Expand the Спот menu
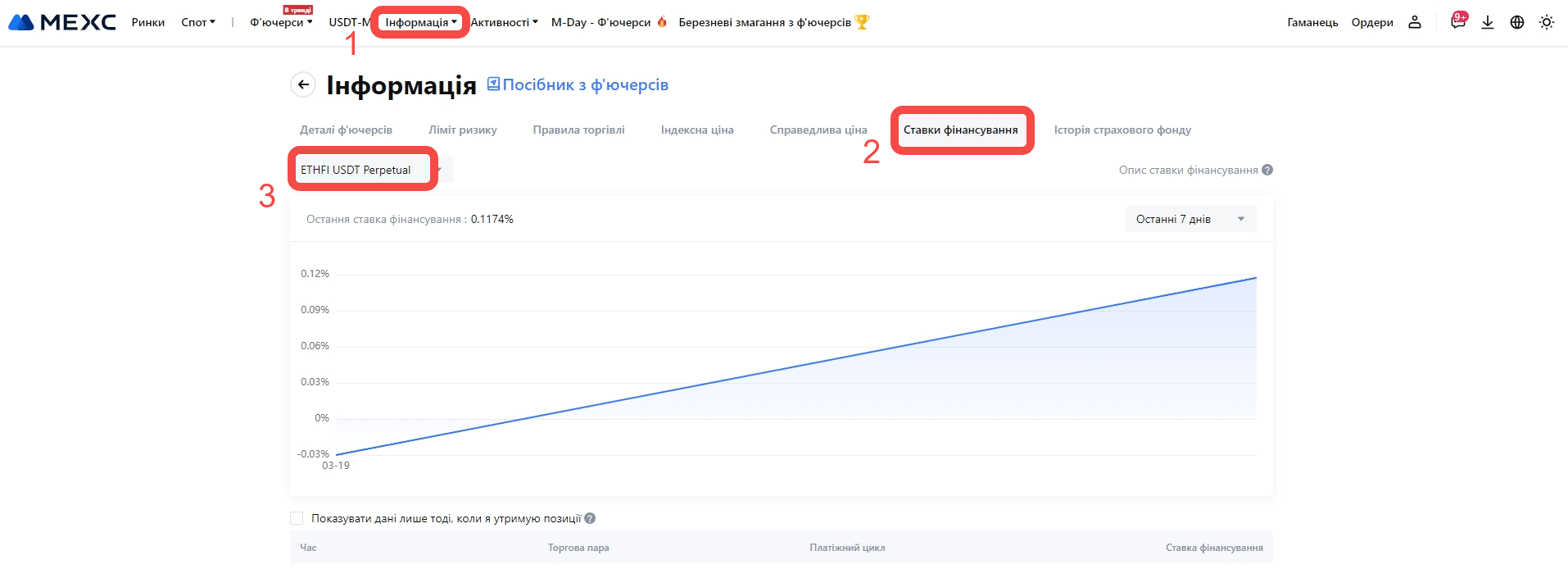 [x=197, y=22]
